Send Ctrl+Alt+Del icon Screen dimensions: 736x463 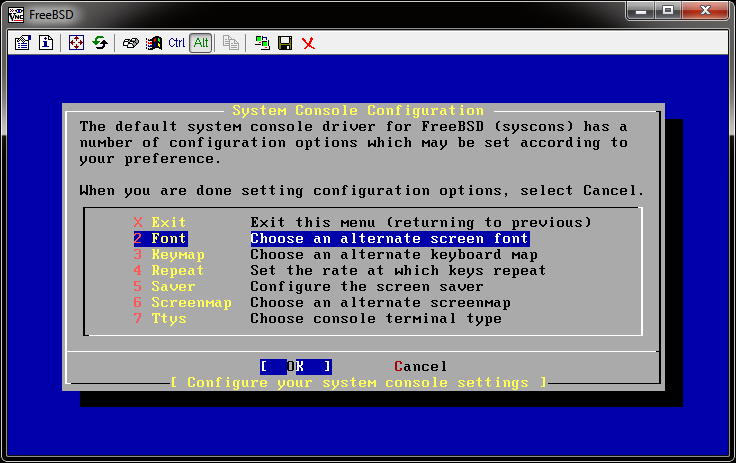tap(131, 43)
